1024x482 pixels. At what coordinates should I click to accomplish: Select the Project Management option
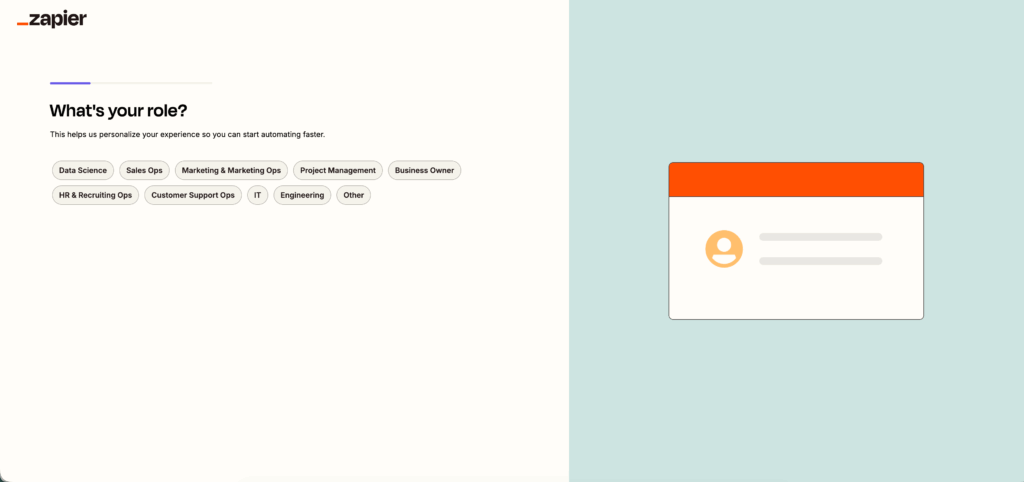coord(338,170)
